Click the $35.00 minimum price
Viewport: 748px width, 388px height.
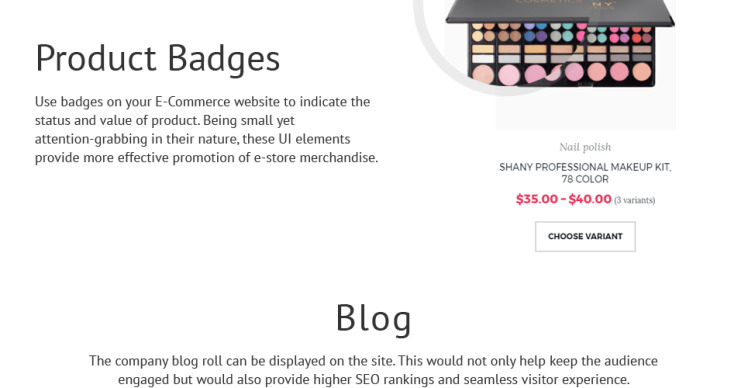click(x=537, y=199)
